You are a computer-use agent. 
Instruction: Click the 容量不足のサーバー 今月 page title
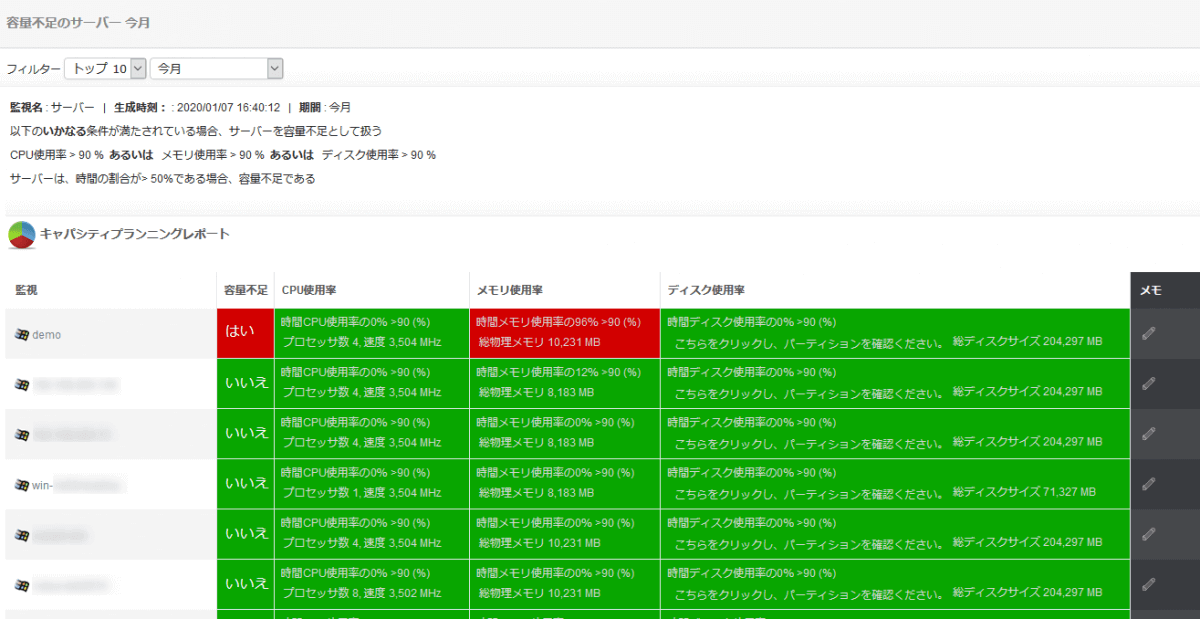point(78,22)
